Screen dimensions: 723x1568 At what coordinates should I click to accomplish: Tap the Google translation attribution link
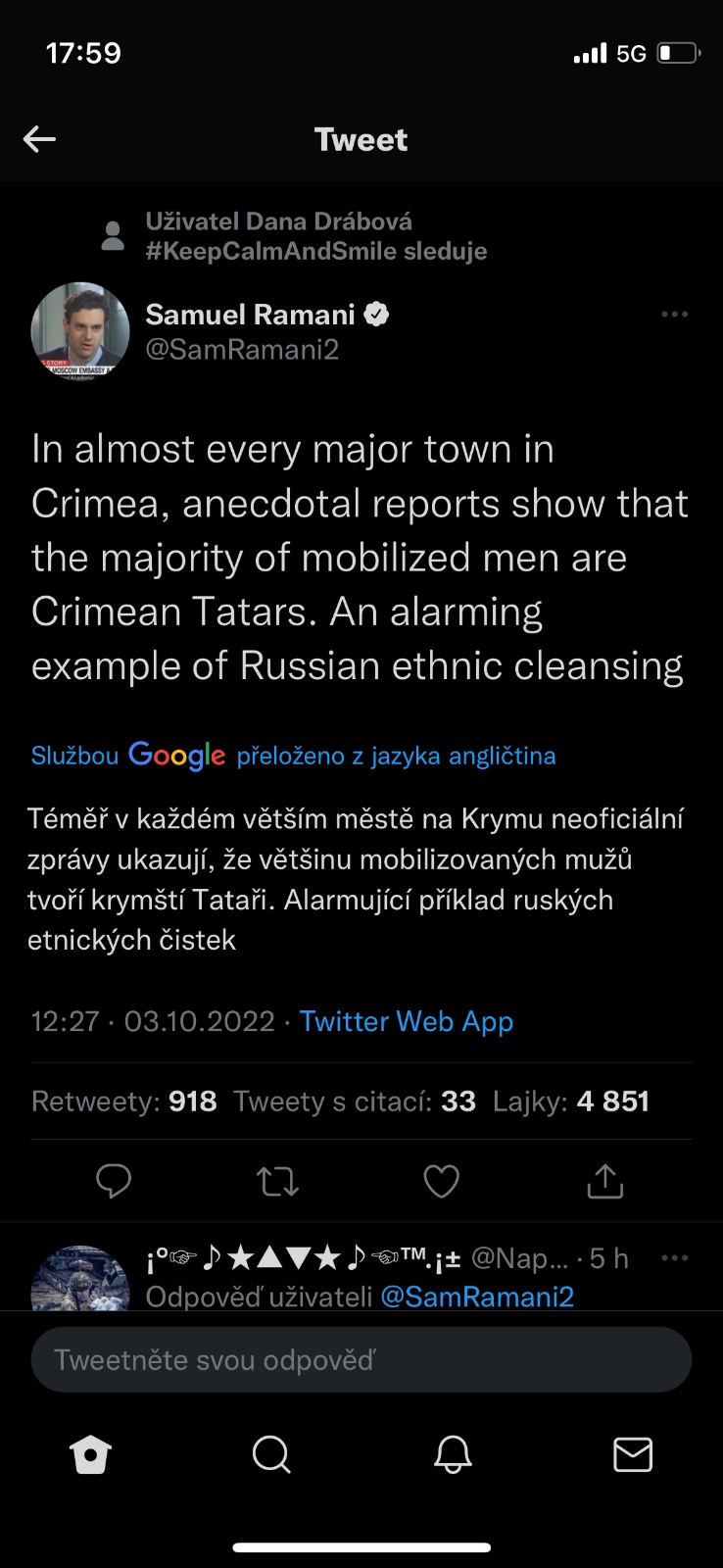(x=293, y=756)
